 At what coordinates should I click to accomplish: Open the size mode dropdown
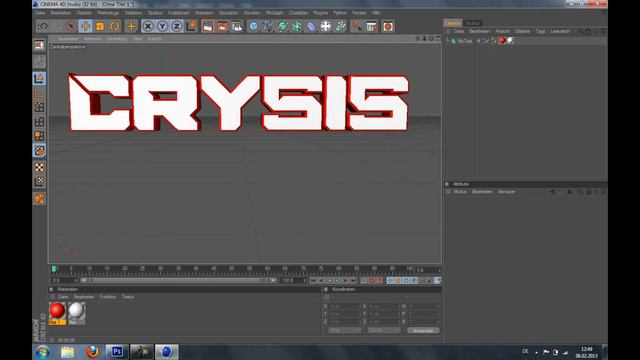[384, 331]
